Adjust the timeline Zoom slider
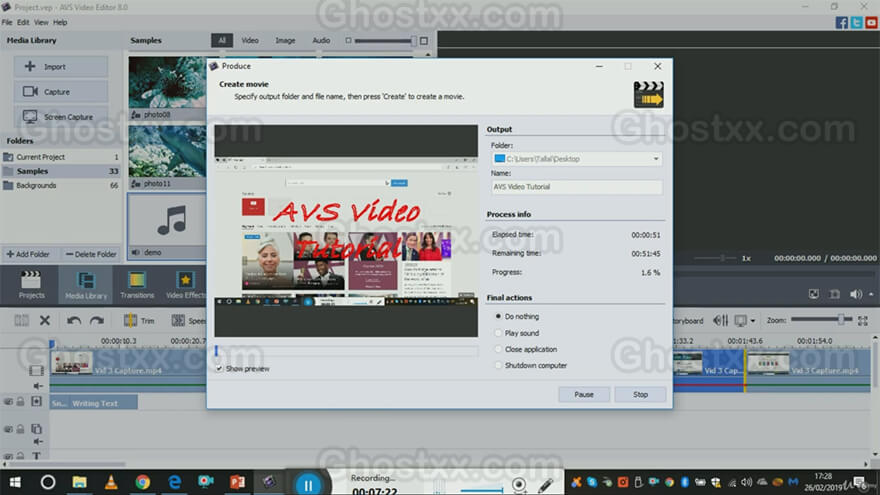This screenshot has height=495, width=880. pos(822,320)
